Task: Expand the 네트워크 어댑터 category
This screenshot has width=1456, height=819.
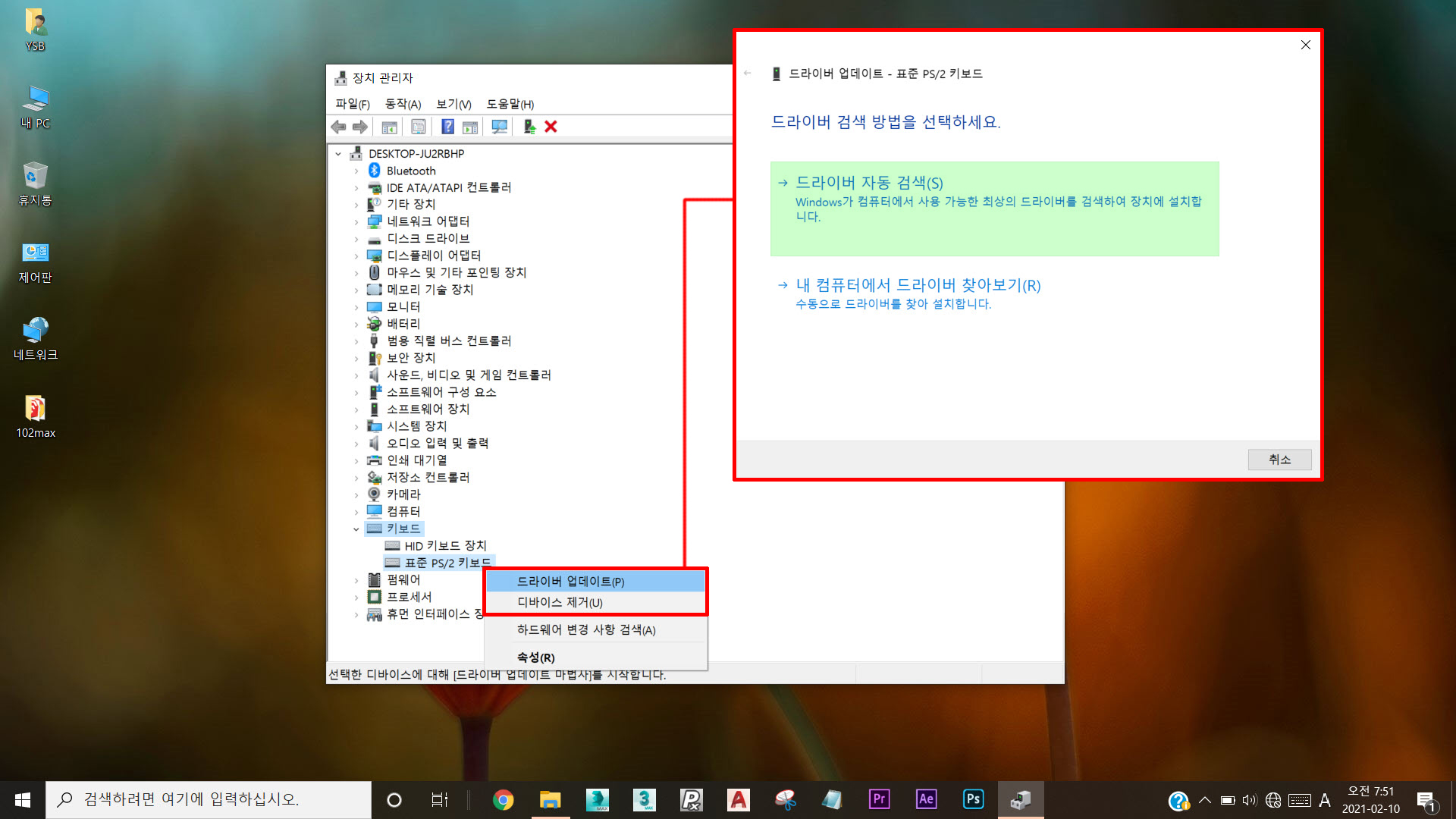Action: (x=356, y=222)
